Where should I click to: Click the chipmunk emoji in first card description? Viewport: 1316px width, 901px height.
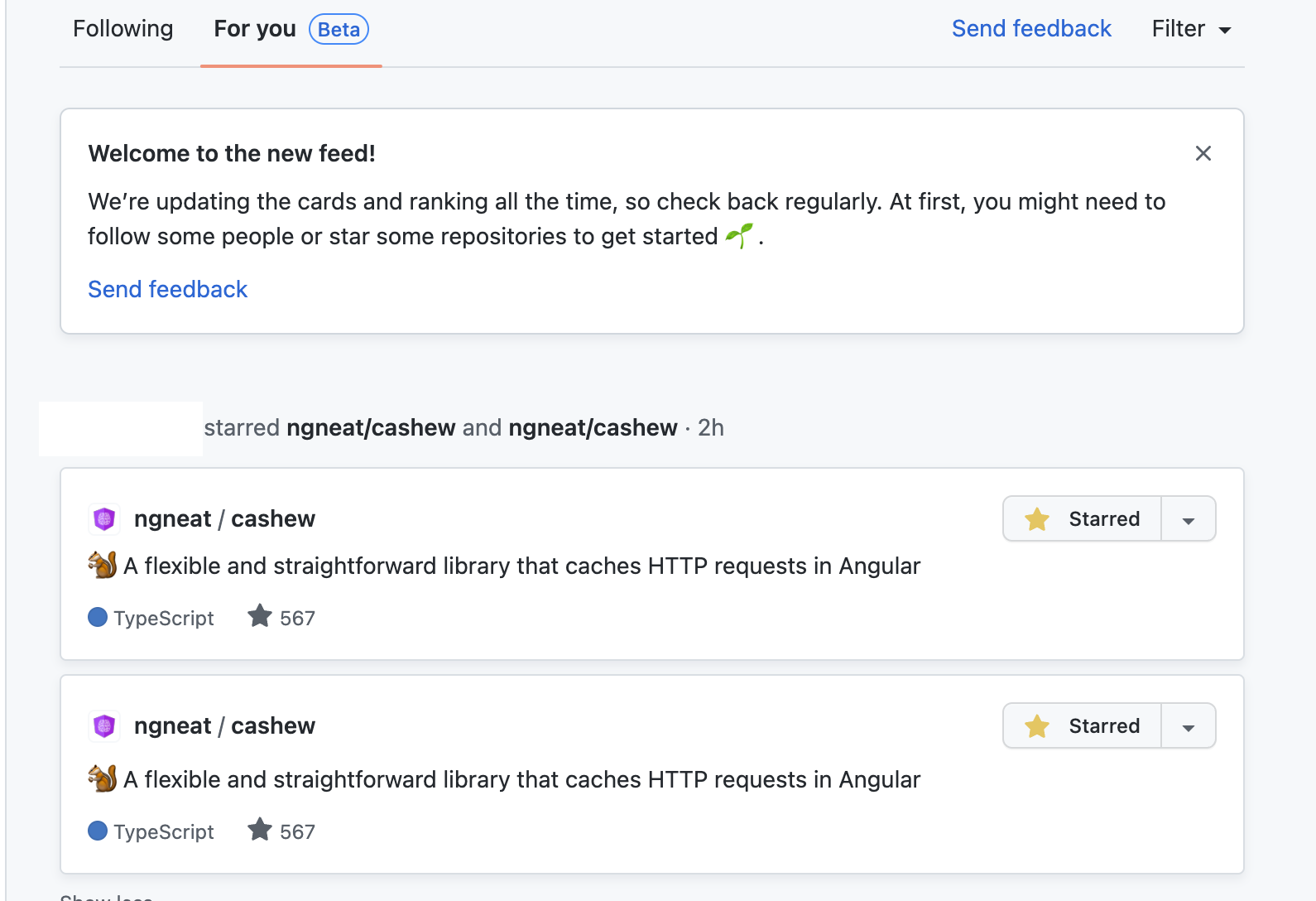[103, 565]
